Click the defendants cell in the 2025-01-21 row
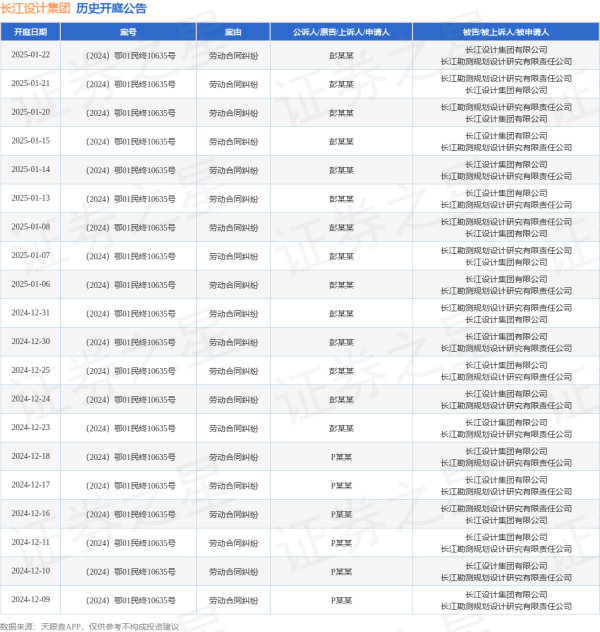The width and height of the screenshot is (600, 632). pyautogui.click(x=506, y=84)
